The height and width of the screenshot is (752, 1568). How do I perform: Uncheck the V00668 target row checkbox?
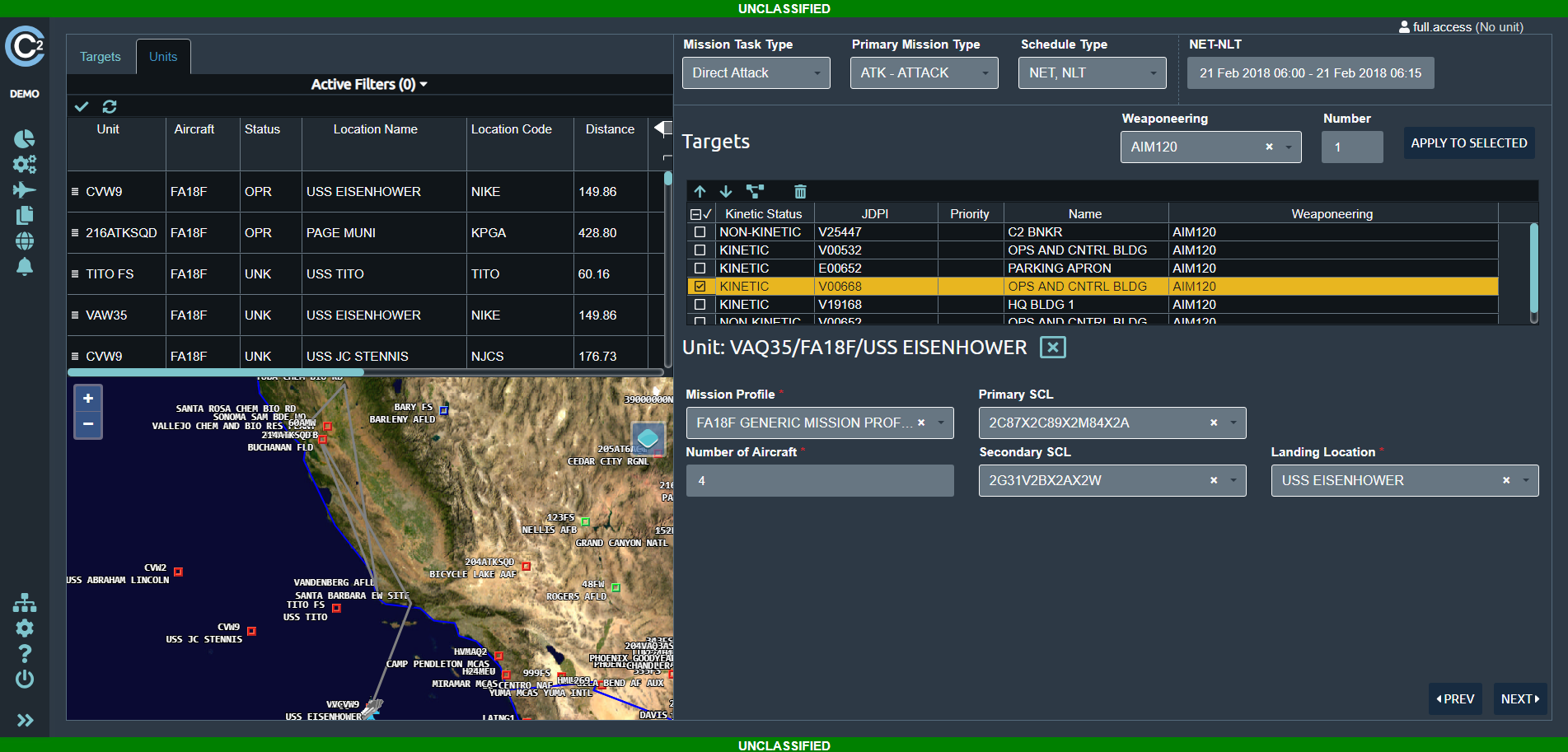click(x=700, y=287)
